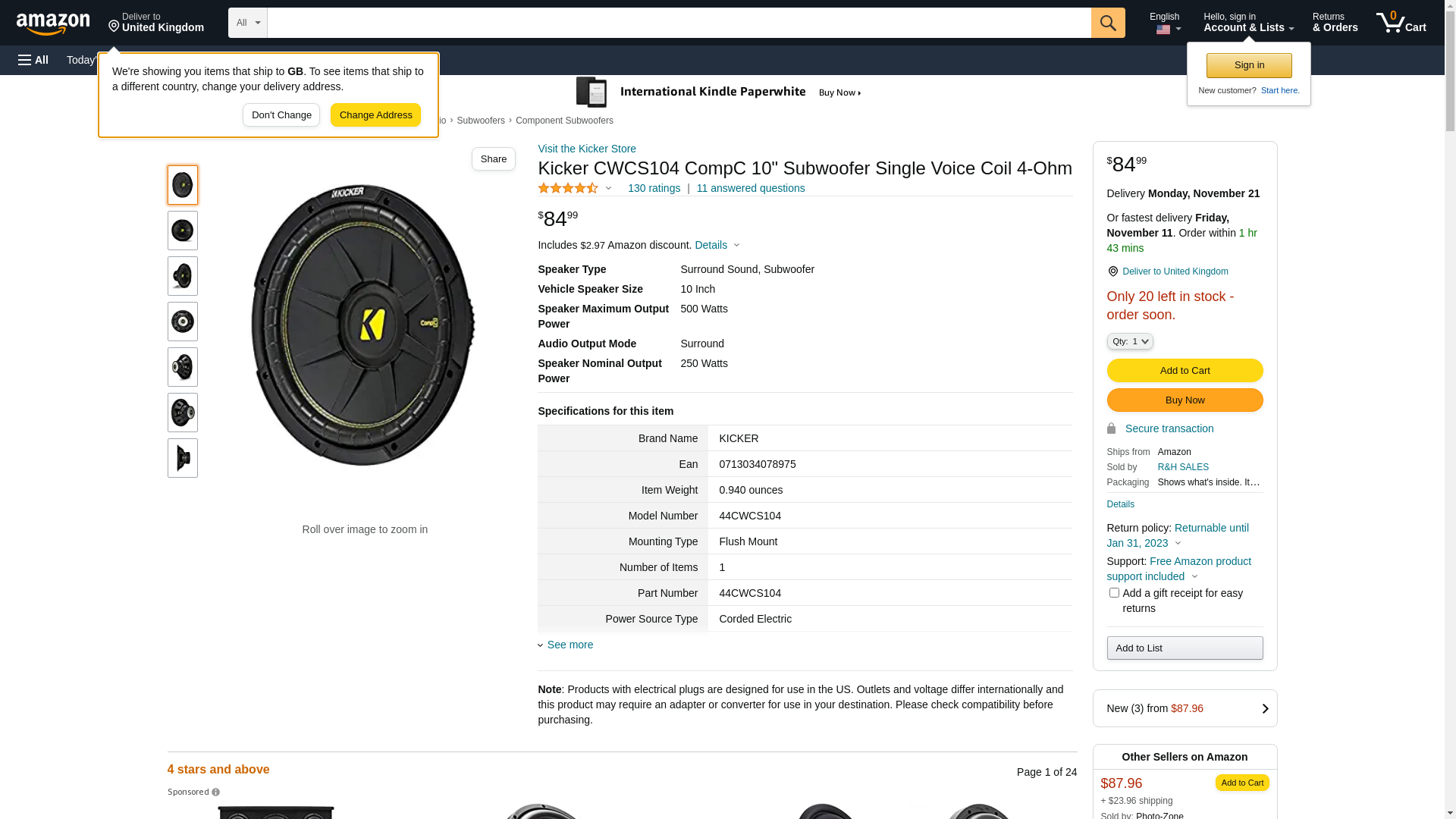
Task: Open the shopping cart icon
Action: (x=1401, y=23)
